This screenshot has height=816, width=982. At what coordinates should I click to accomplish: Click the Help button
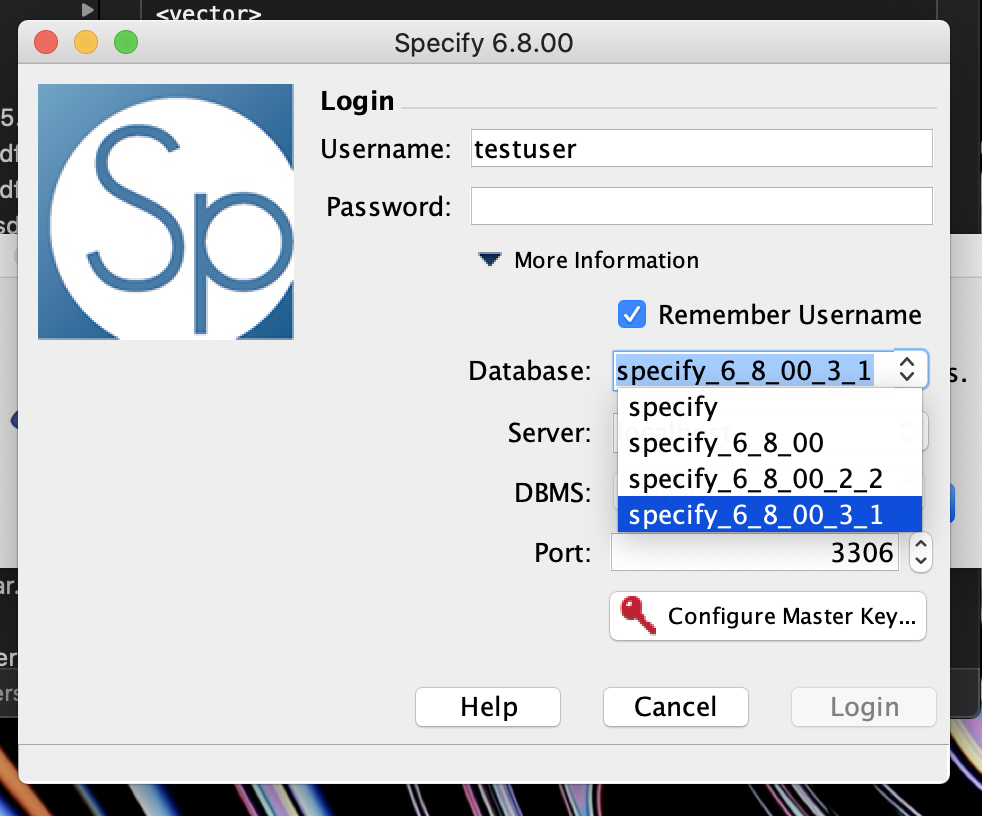(487, 706)
